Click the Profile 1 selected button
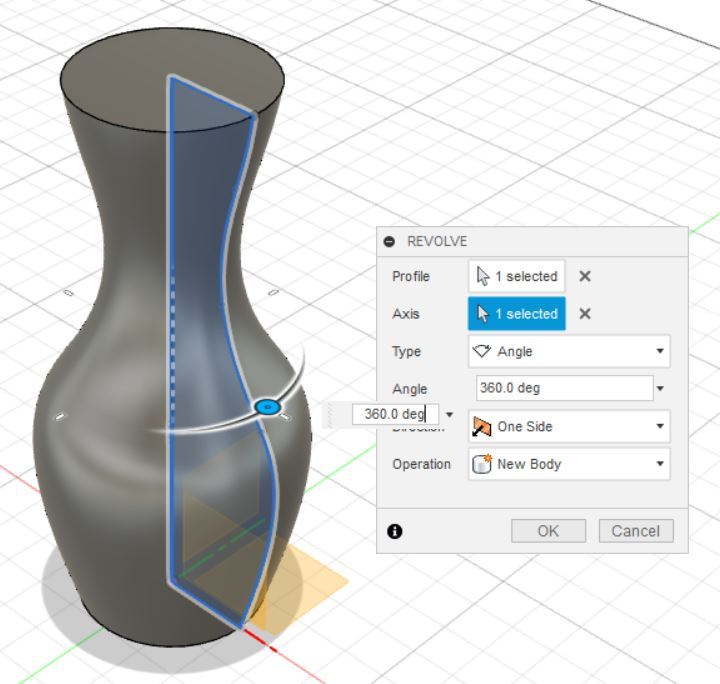Screen dimensions: 720x684 coord(517,276)
